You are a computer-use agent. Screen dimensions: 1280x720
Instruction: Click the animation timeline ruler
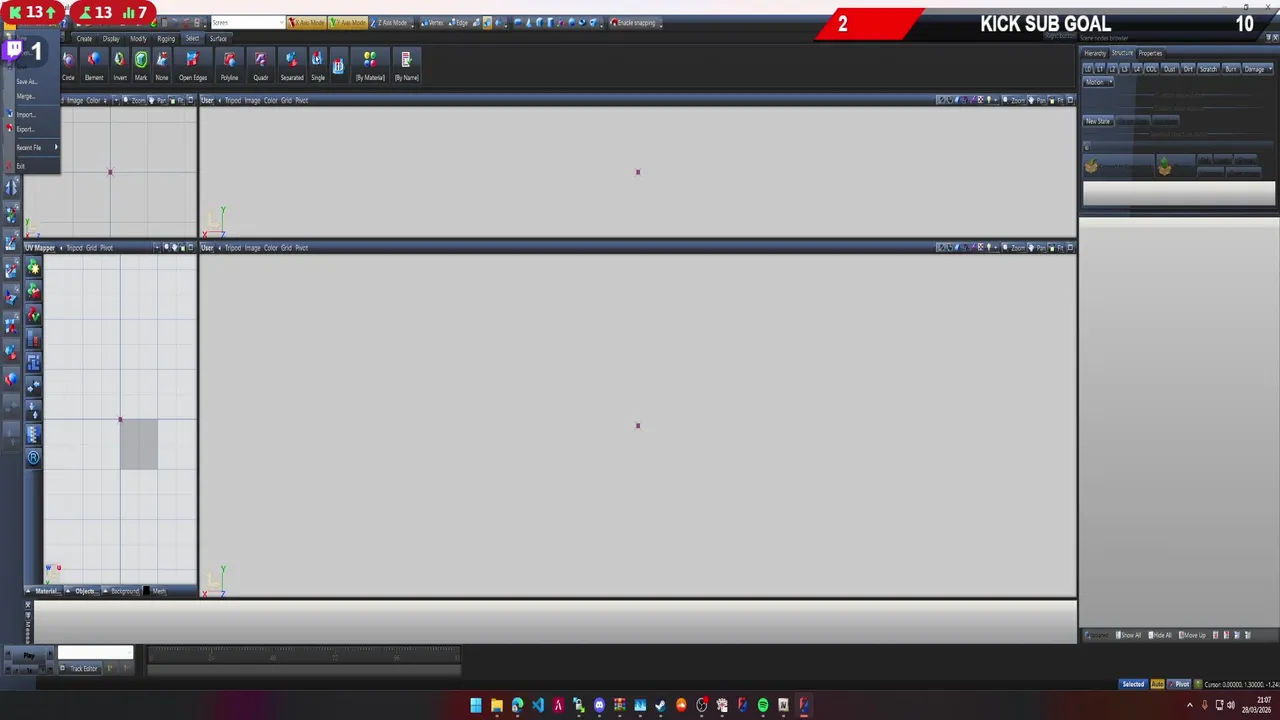point(304,654)
